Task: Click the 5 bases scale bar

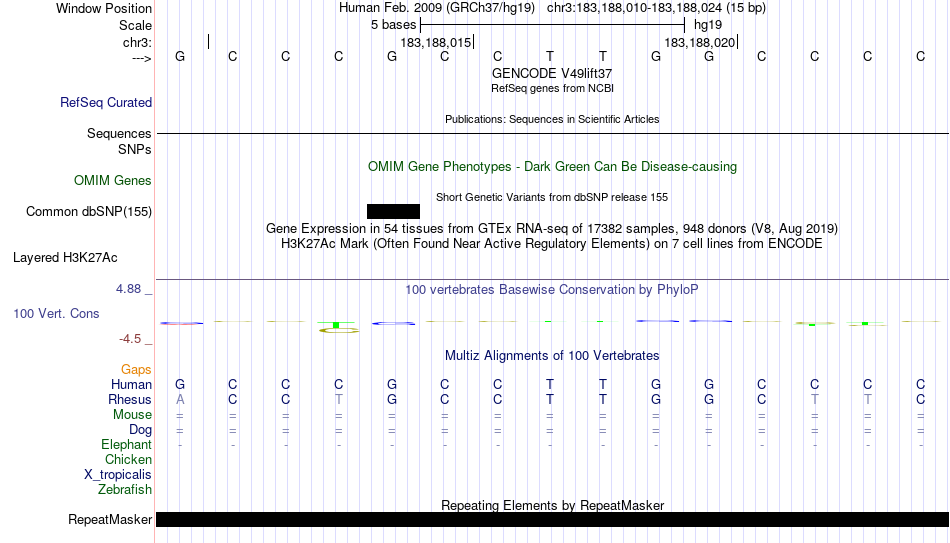Action: coord(552,25)
